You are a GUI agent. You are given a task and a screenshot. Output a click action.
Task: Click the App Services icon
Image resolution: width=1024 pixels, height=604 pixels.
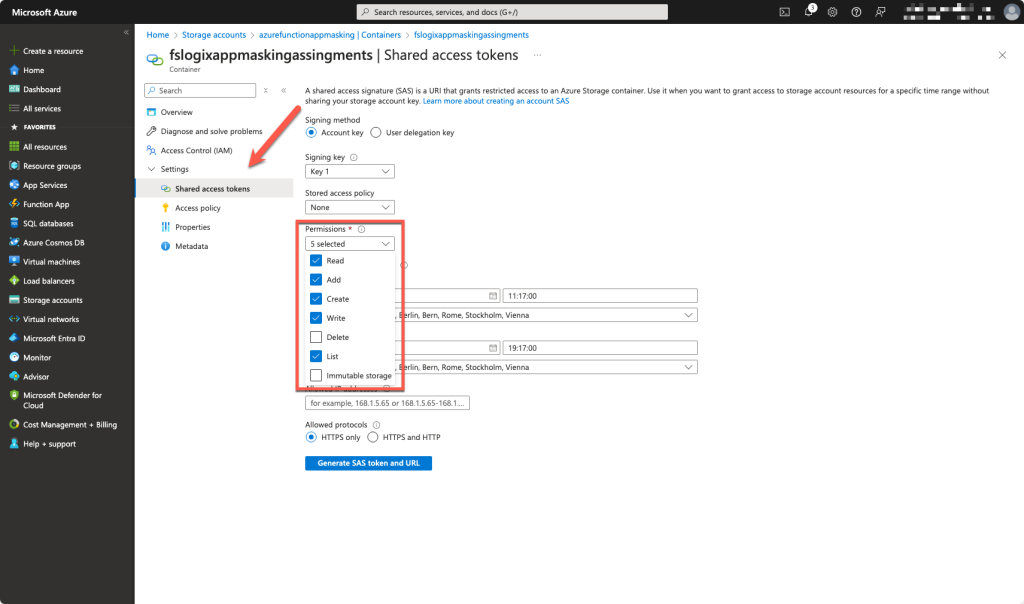click(x=14, y=185)
